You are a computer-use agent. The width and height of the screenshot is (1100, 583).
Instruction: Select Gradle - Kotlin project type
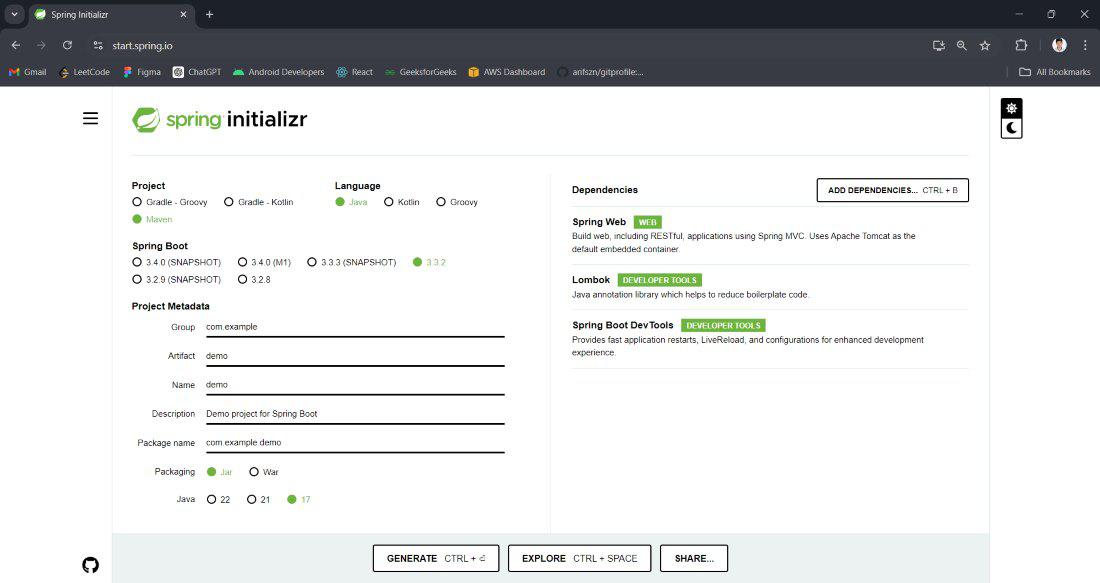pos(259,202)
